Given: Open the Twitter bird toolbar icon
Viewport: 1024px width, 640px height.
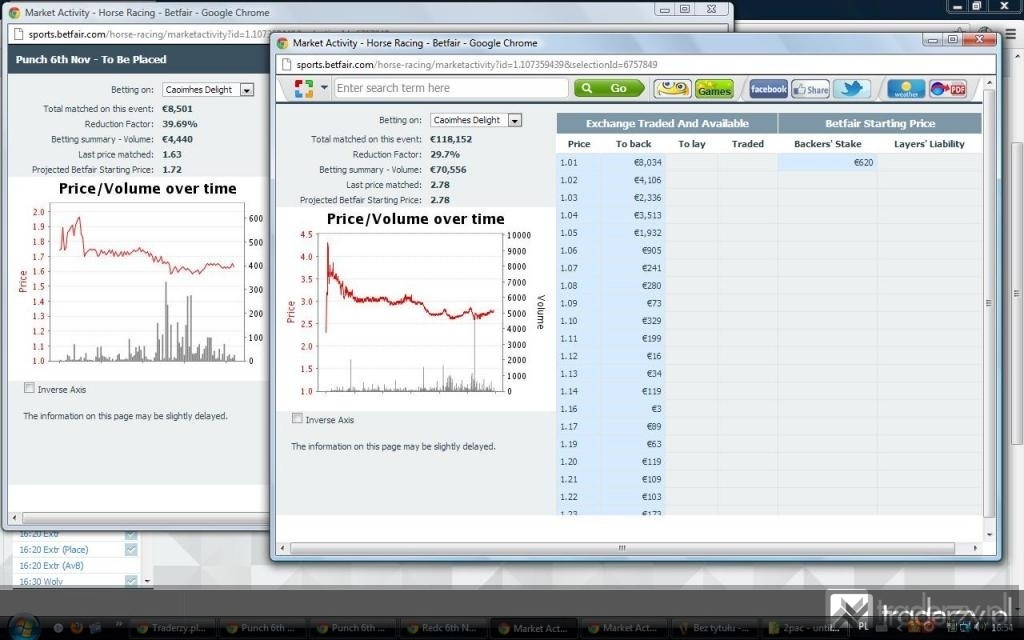Looking at the screenshot, I should (852, 89).
